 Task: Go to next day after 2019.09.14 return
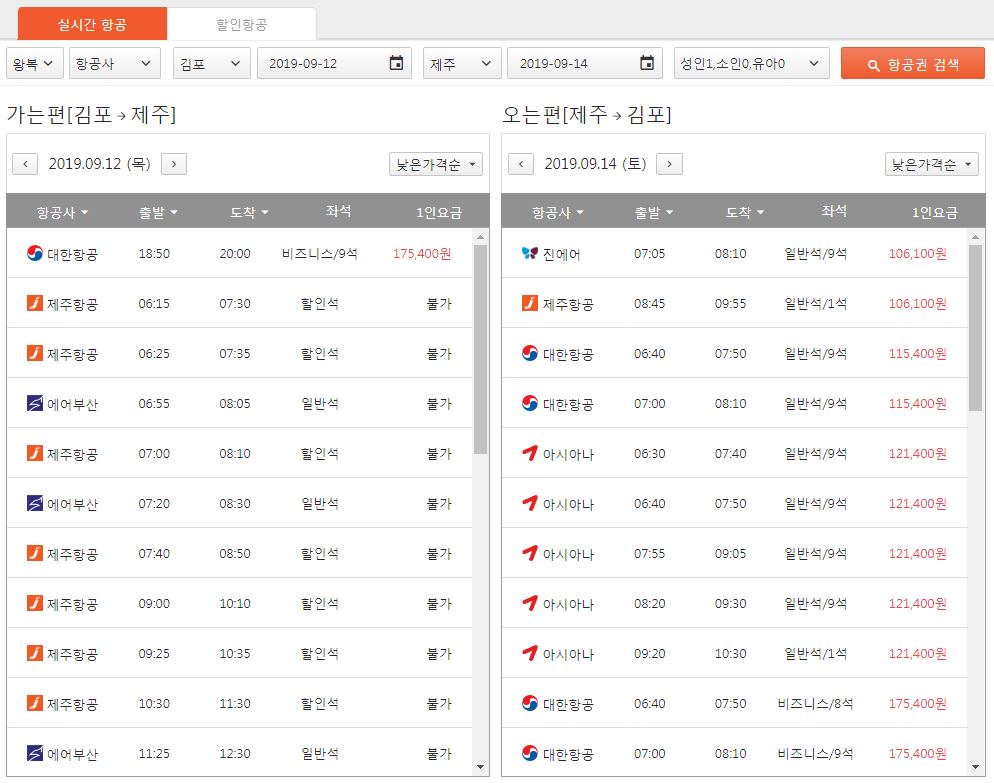669,164
